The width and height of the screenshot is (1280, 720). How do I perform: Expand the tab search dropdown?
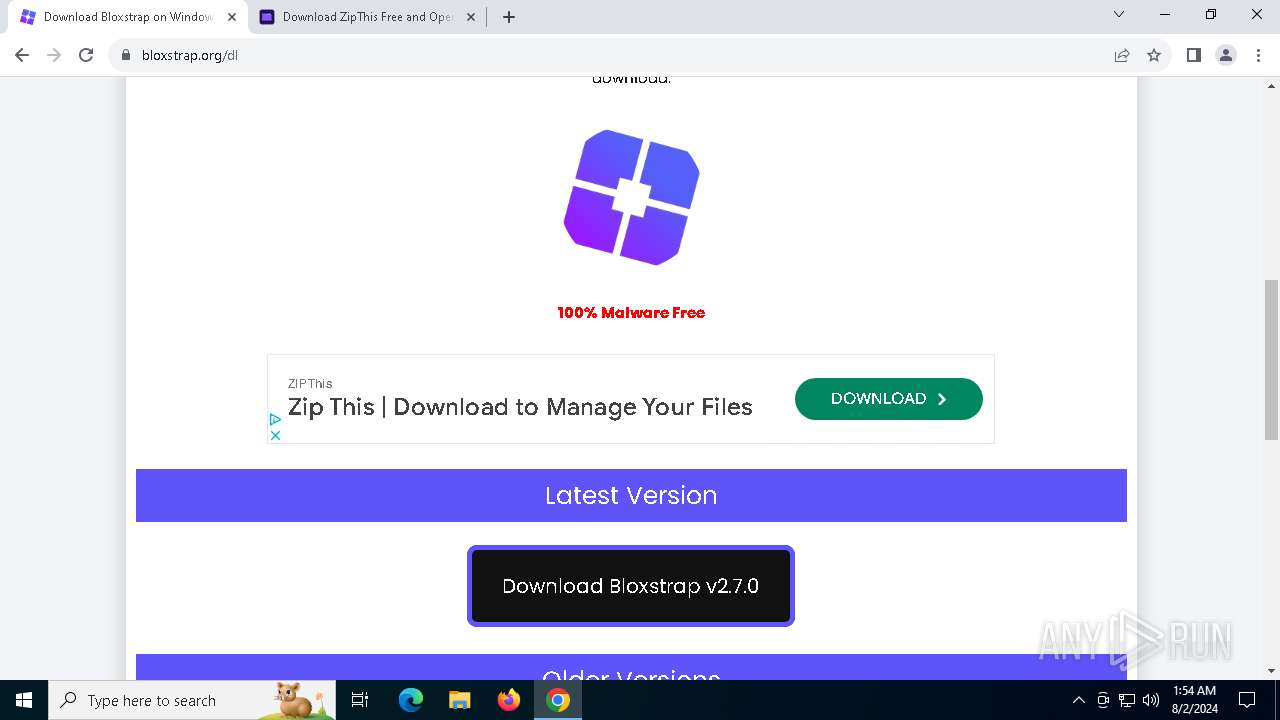pos(1119,15)
